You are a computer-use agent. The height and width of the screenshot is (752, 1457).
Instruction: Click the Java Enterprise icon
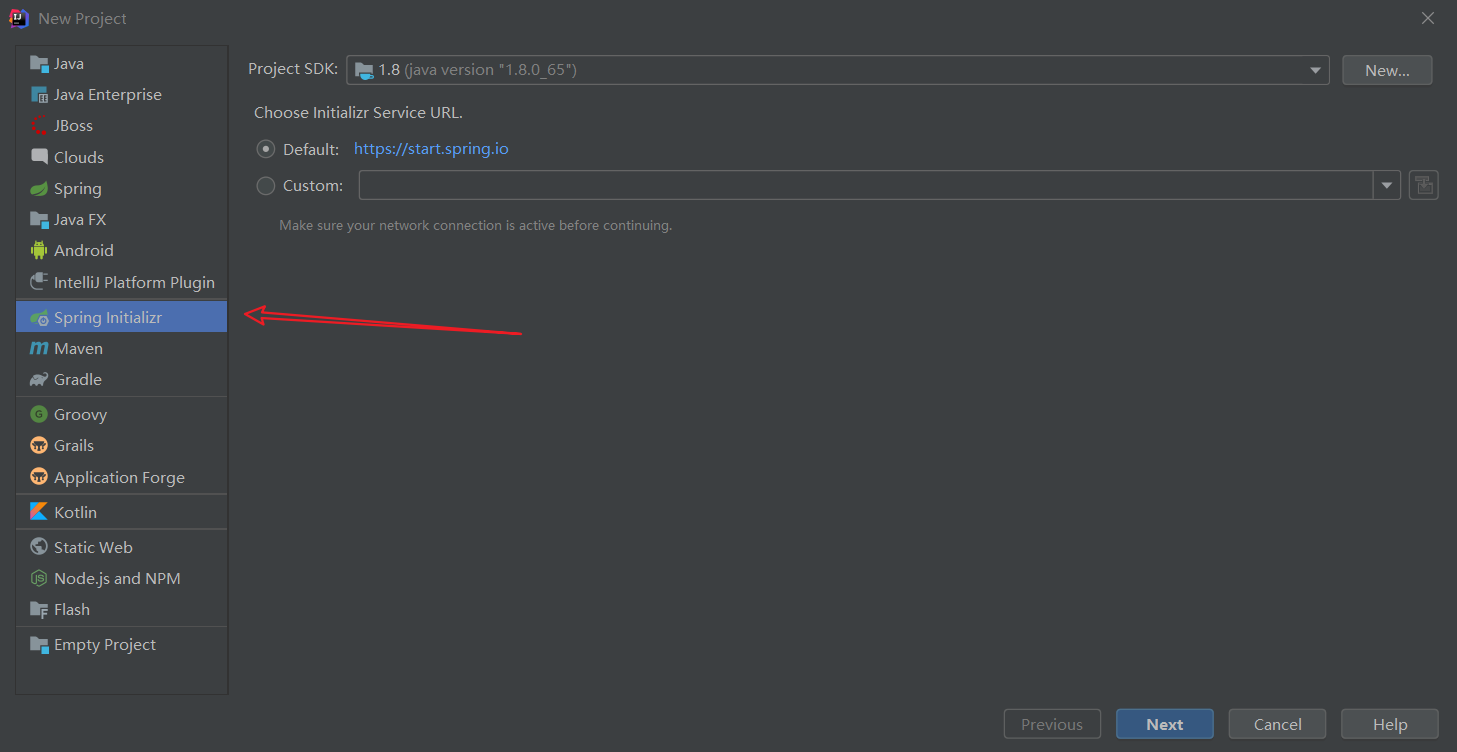coord(39,95)
